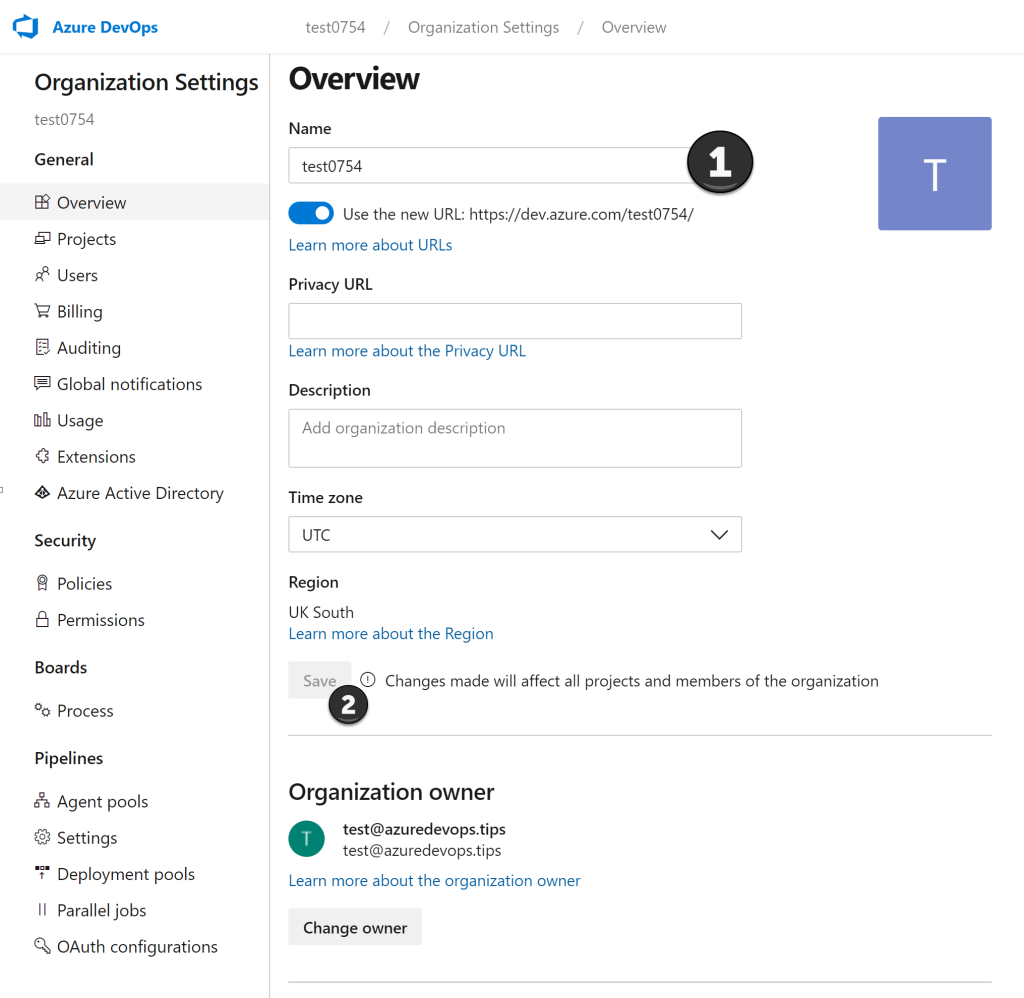Open Auditing from the sidebar icon

40,347
